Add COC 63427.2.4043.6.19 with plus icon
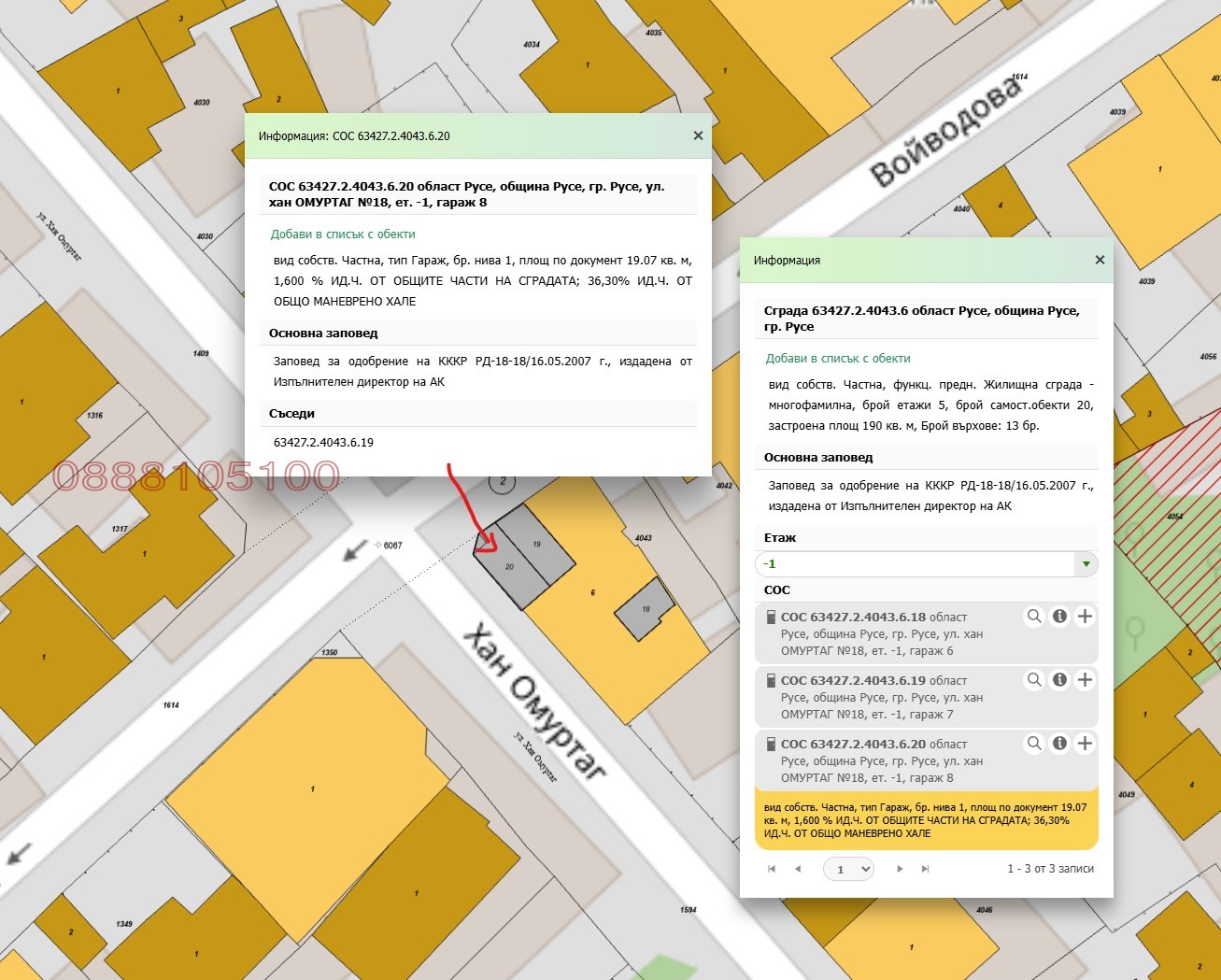The image size is (1221, 980). point(1085,680)
